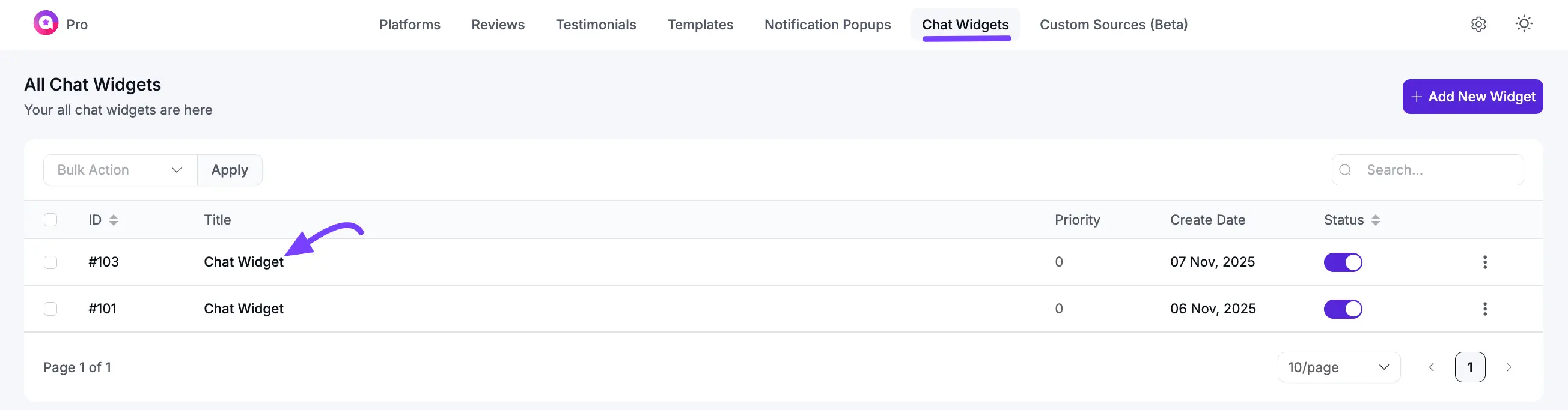Viewport: 1568px width, 410px height.
Task: Toggle theme using the sun icon
Action: (1524, 23)
